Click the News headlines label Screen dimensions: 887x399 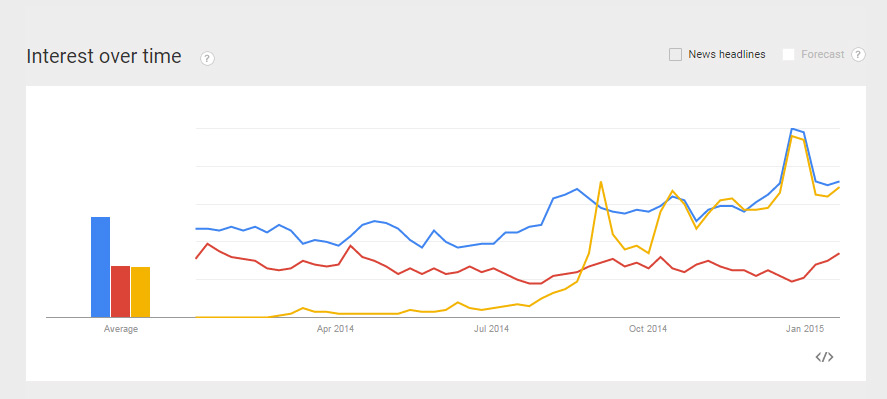726,54
